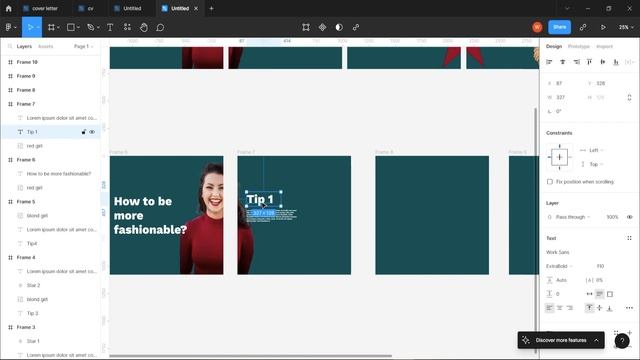Switch to the cv tab

click(x=91, y=8)
